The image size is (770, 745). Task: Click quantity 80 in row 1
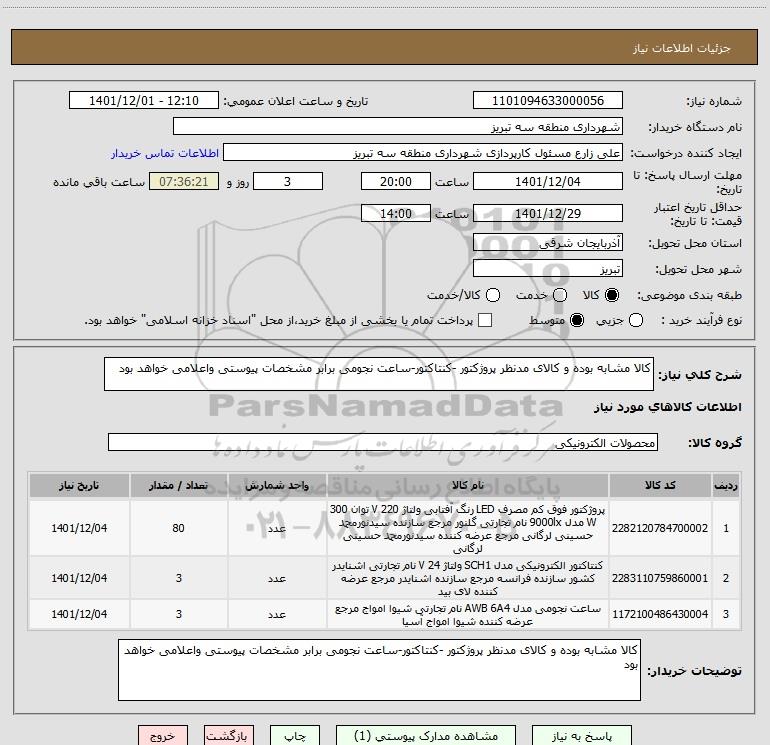pos(179,528)
